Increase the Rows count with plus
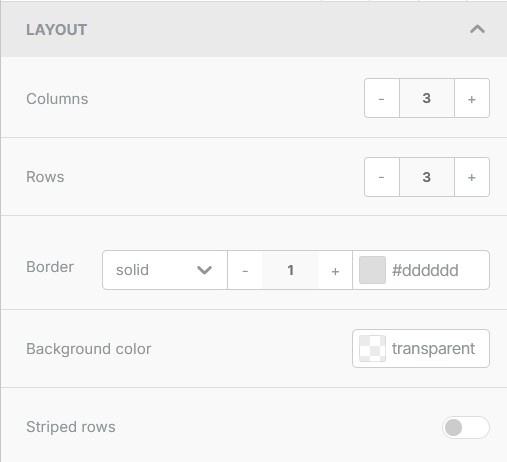The width and height of the screenshot is (507, 462). (x=472, y=177)
